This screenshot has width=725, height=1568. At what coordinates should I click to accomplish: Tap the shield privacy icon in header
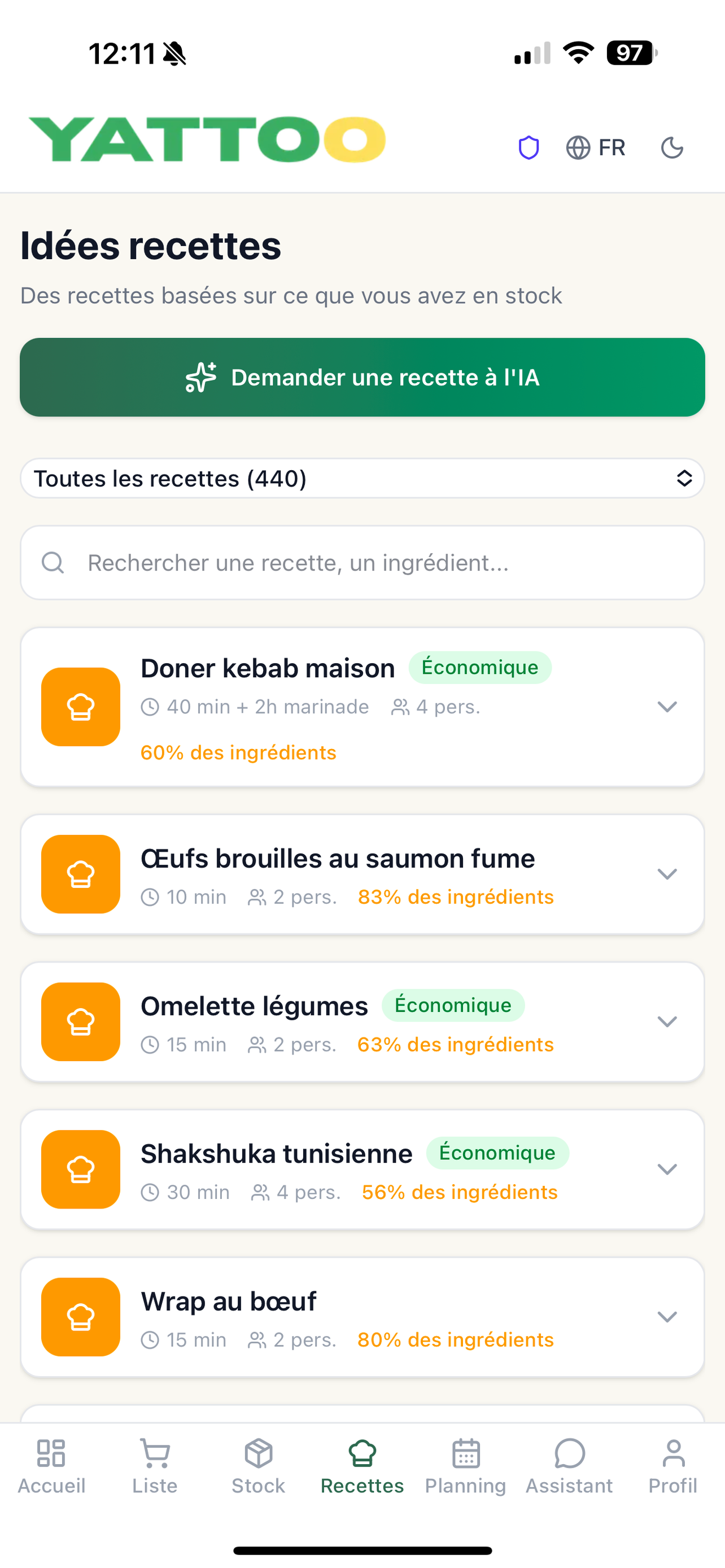click(x=529, y=147)
